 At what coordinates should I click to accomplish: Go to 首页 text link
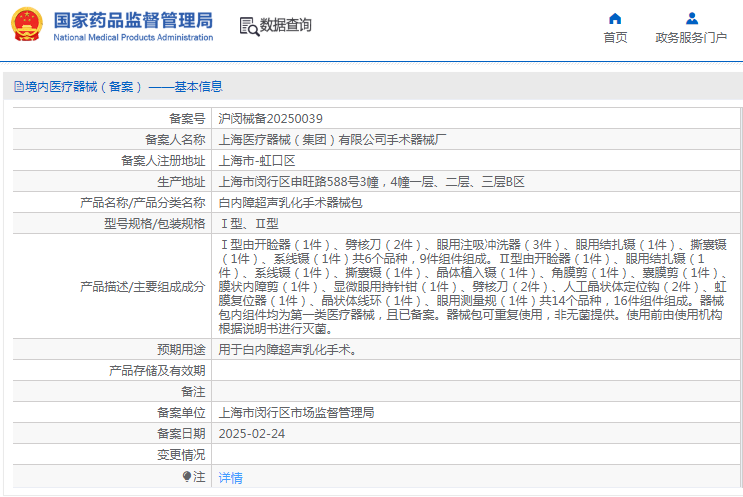click(x=615, y=37)
